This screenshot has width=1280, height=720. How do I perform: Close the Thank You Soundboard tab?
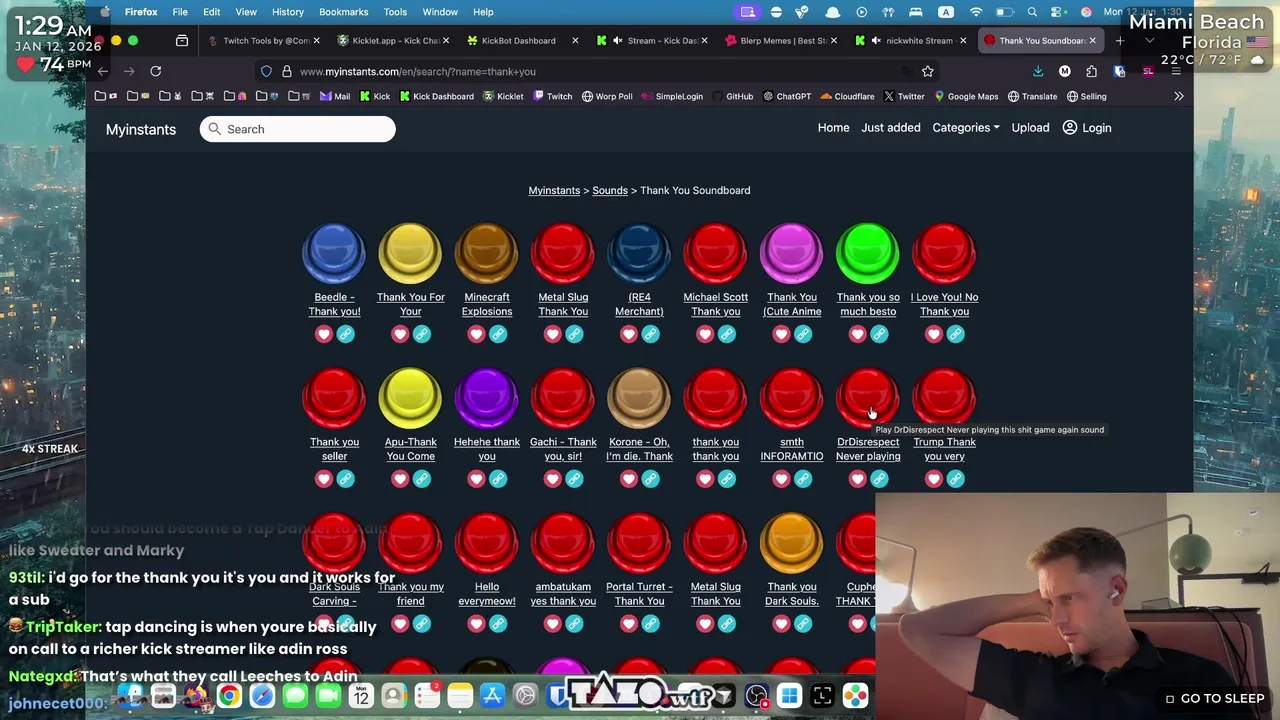pos(1092,41)
